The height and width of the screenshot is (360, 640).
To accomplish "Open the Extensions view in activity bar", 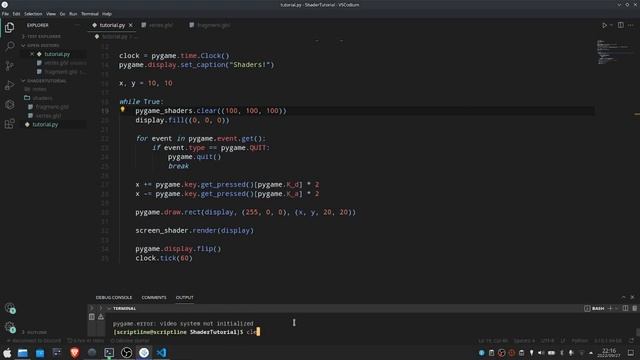I will point(9,124).
